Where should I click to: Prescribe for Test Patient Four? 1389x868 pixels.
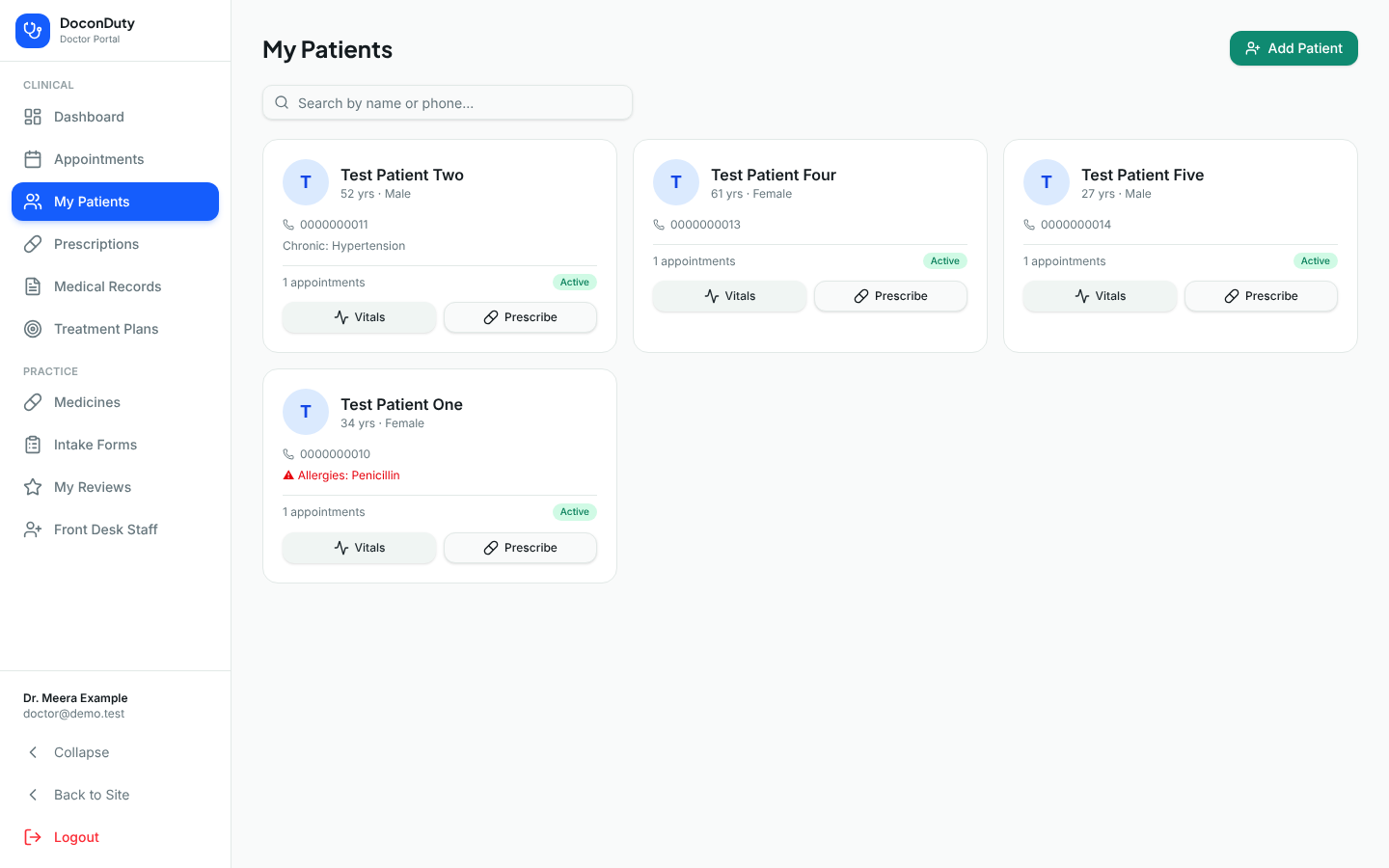(890, 296)
